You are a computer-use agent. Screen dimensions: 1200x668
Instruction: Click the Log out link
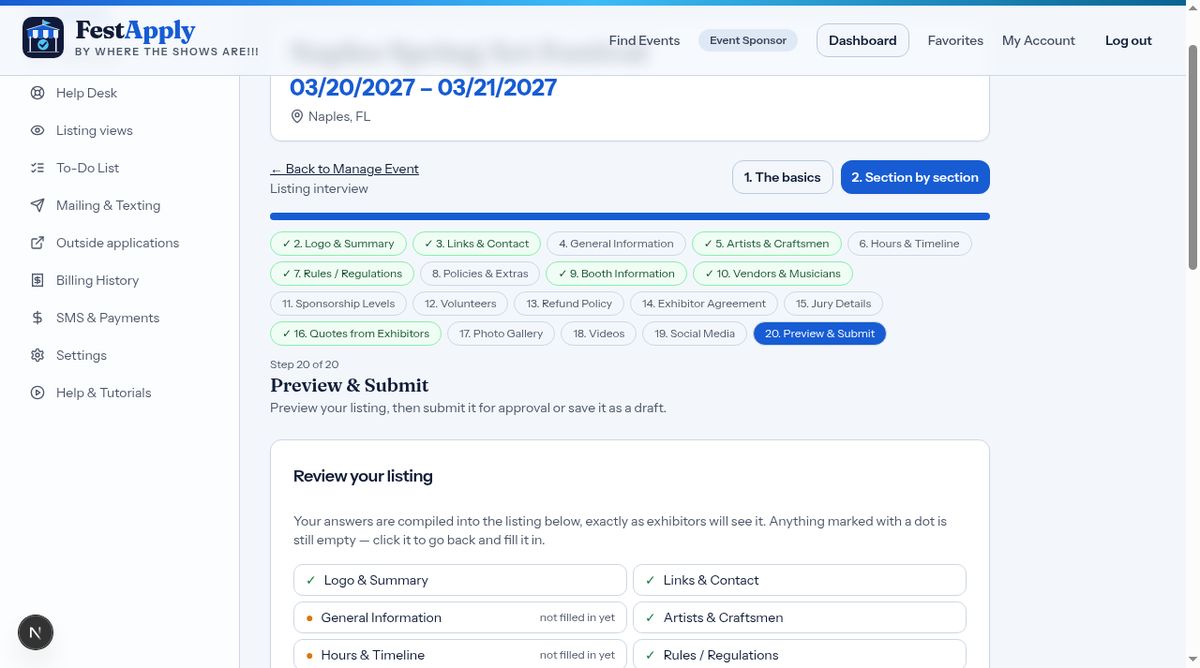[x=1128, y=40]
